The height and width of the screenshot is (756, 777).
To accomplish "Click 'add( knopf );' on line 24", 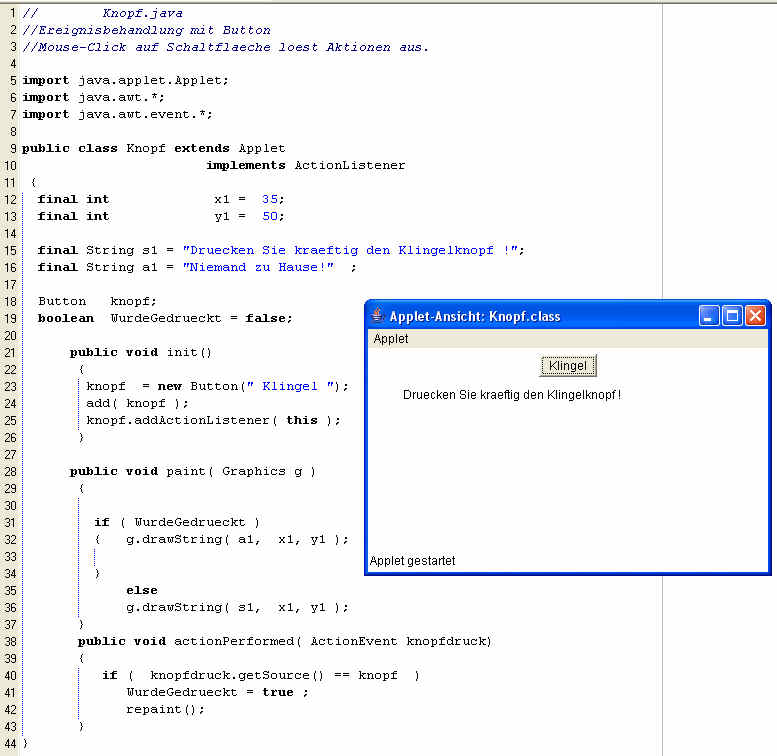I will coord(137,403).
